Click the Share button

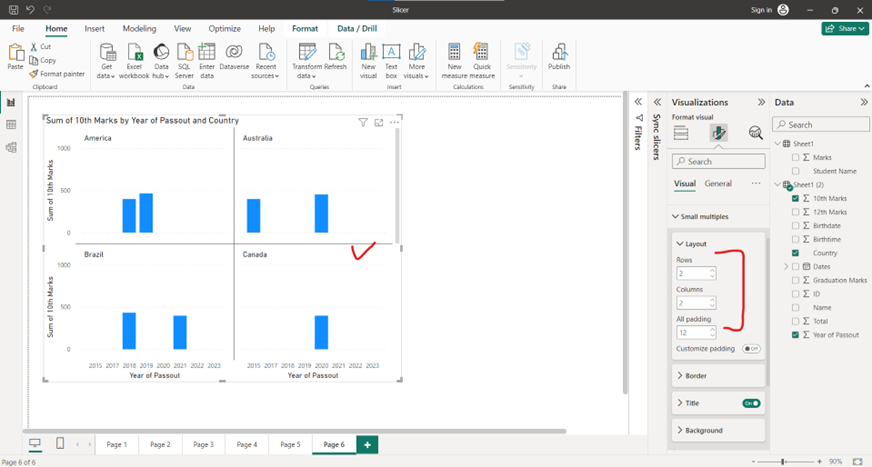844,29
